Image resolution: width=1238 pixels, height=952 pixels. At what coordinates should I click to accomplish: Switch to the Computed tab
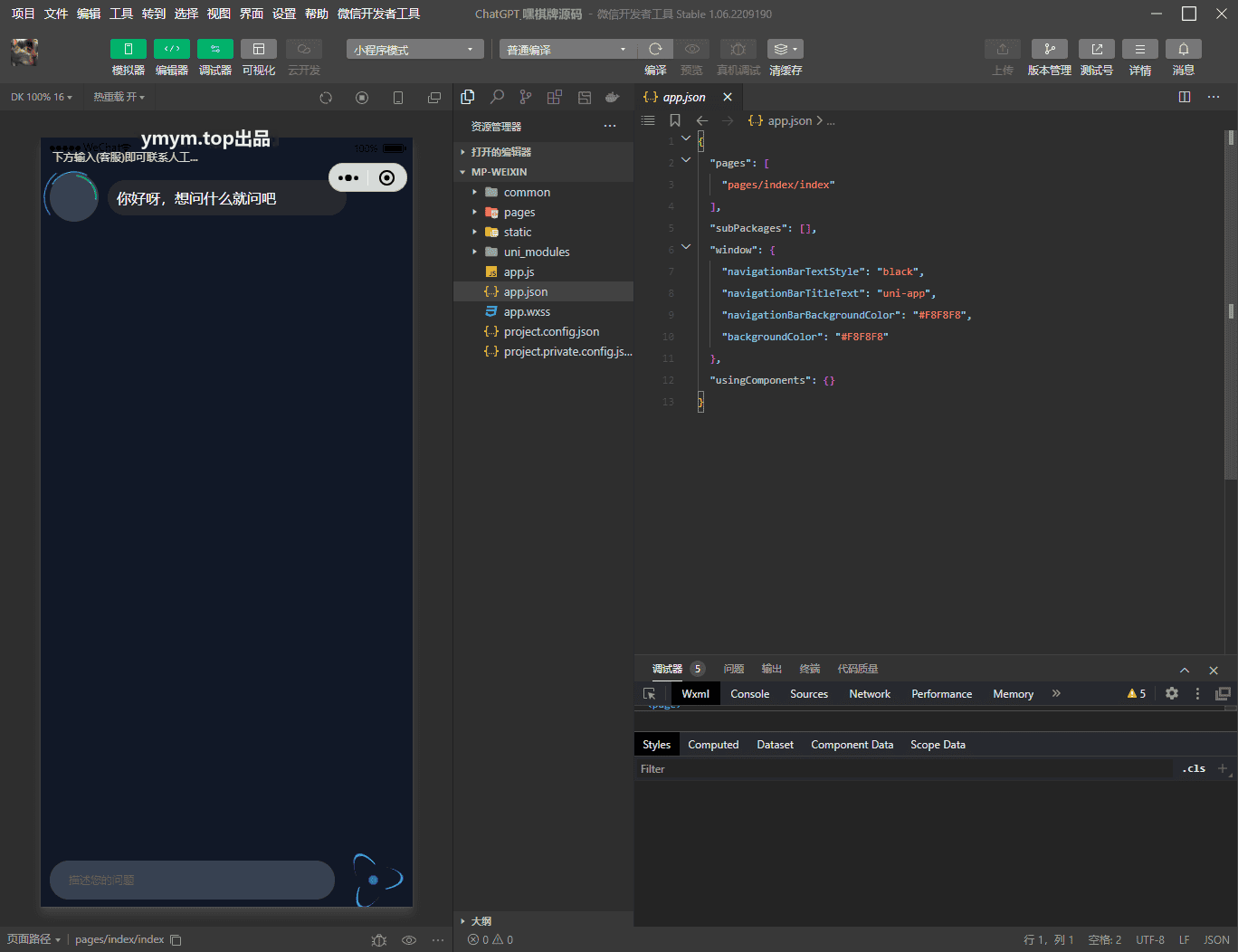(713, 745)
